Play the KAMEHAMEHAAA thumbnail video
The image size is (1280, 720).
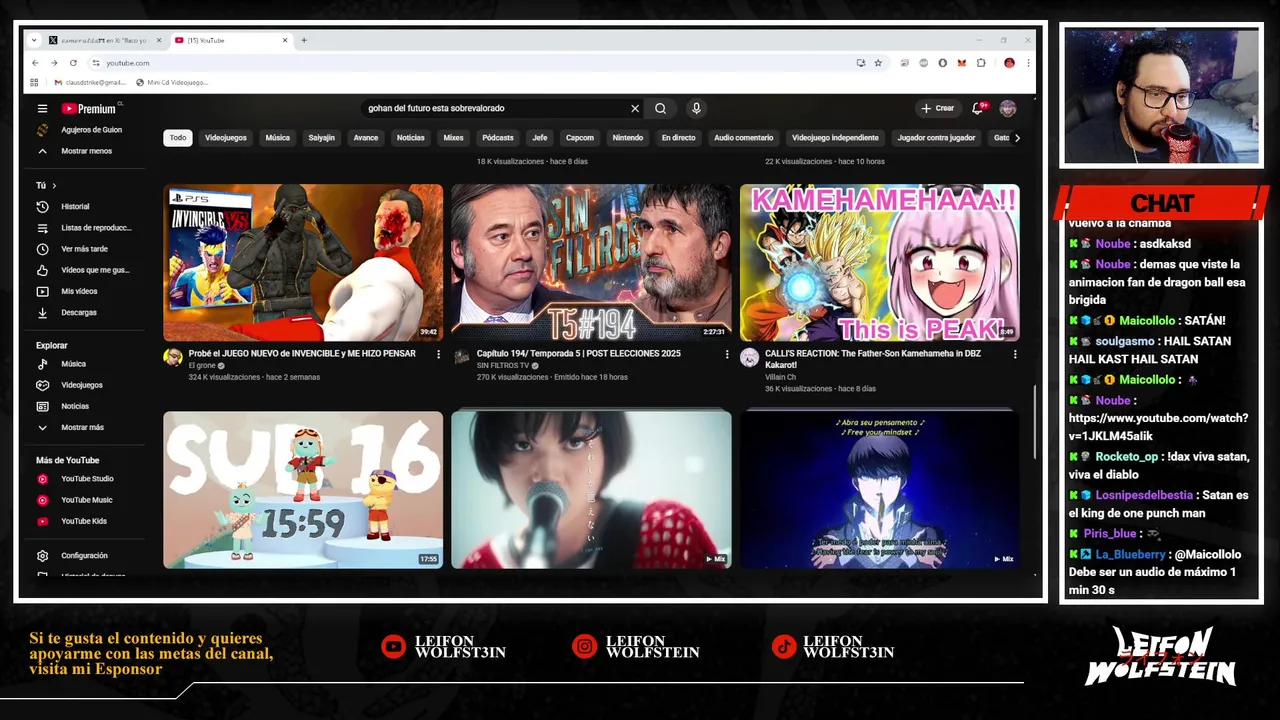(x=880, y=262)
